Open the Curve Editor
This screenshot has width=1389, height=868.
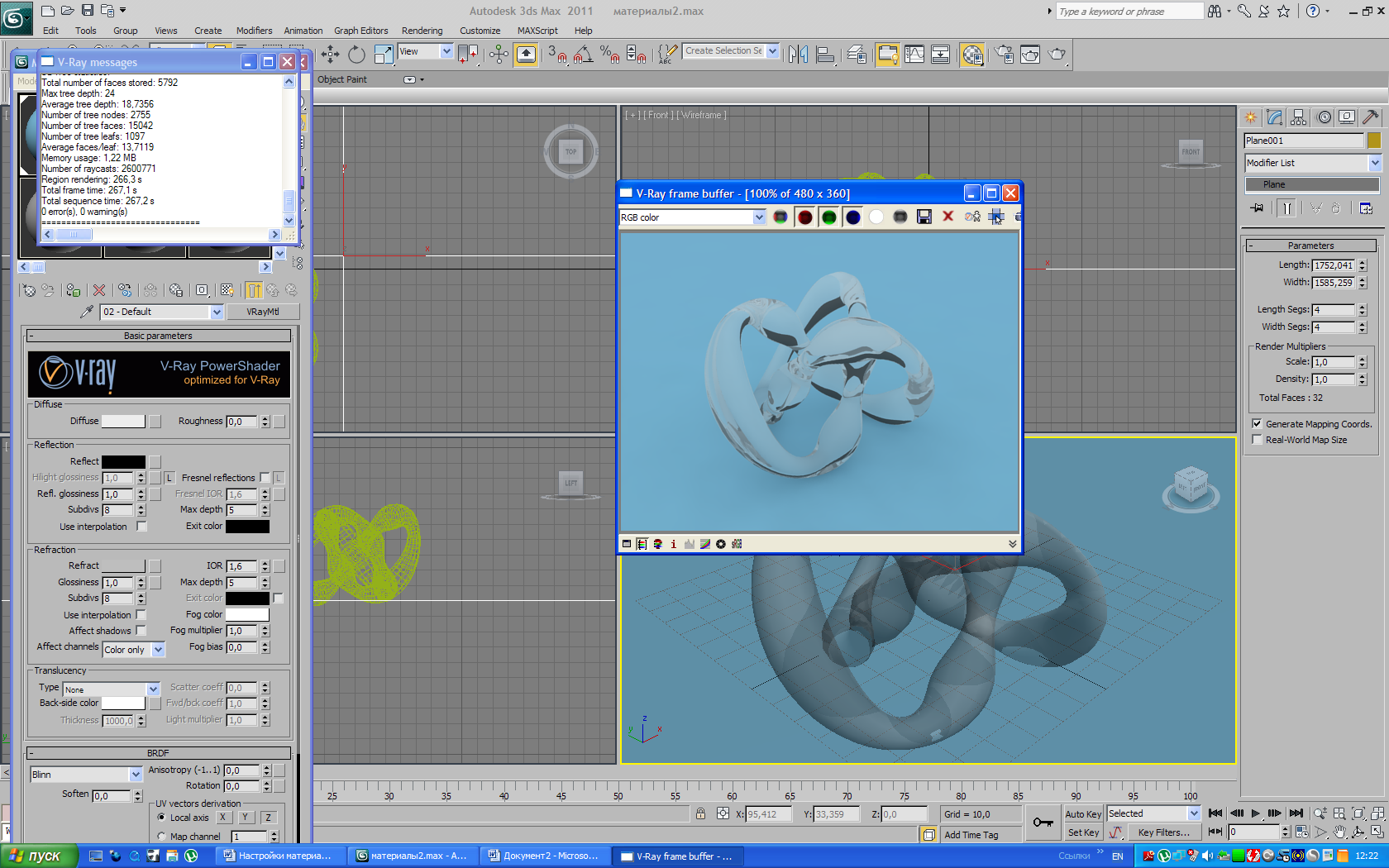pyautogui.click(x=914, y=55)
